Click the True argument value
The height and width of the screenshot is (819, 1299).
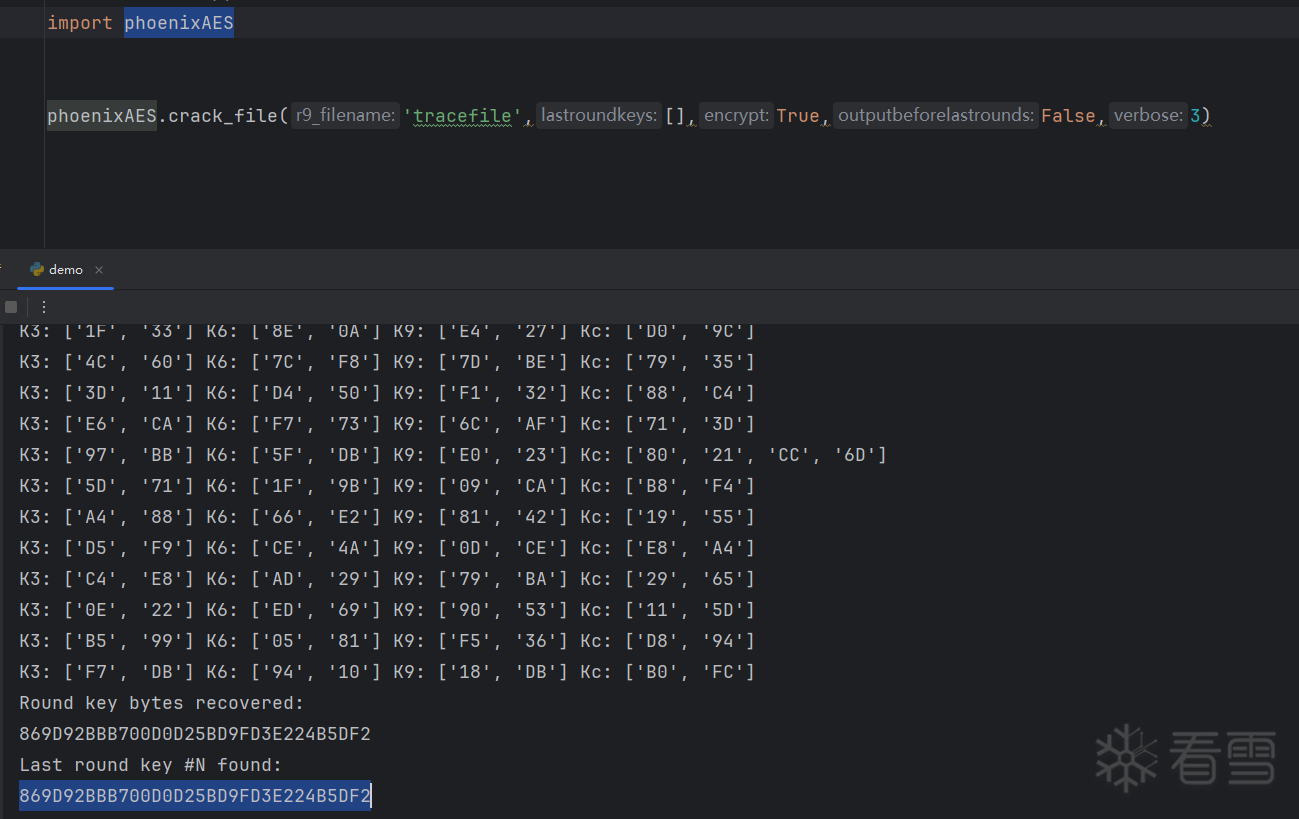[x=798, y=116]
